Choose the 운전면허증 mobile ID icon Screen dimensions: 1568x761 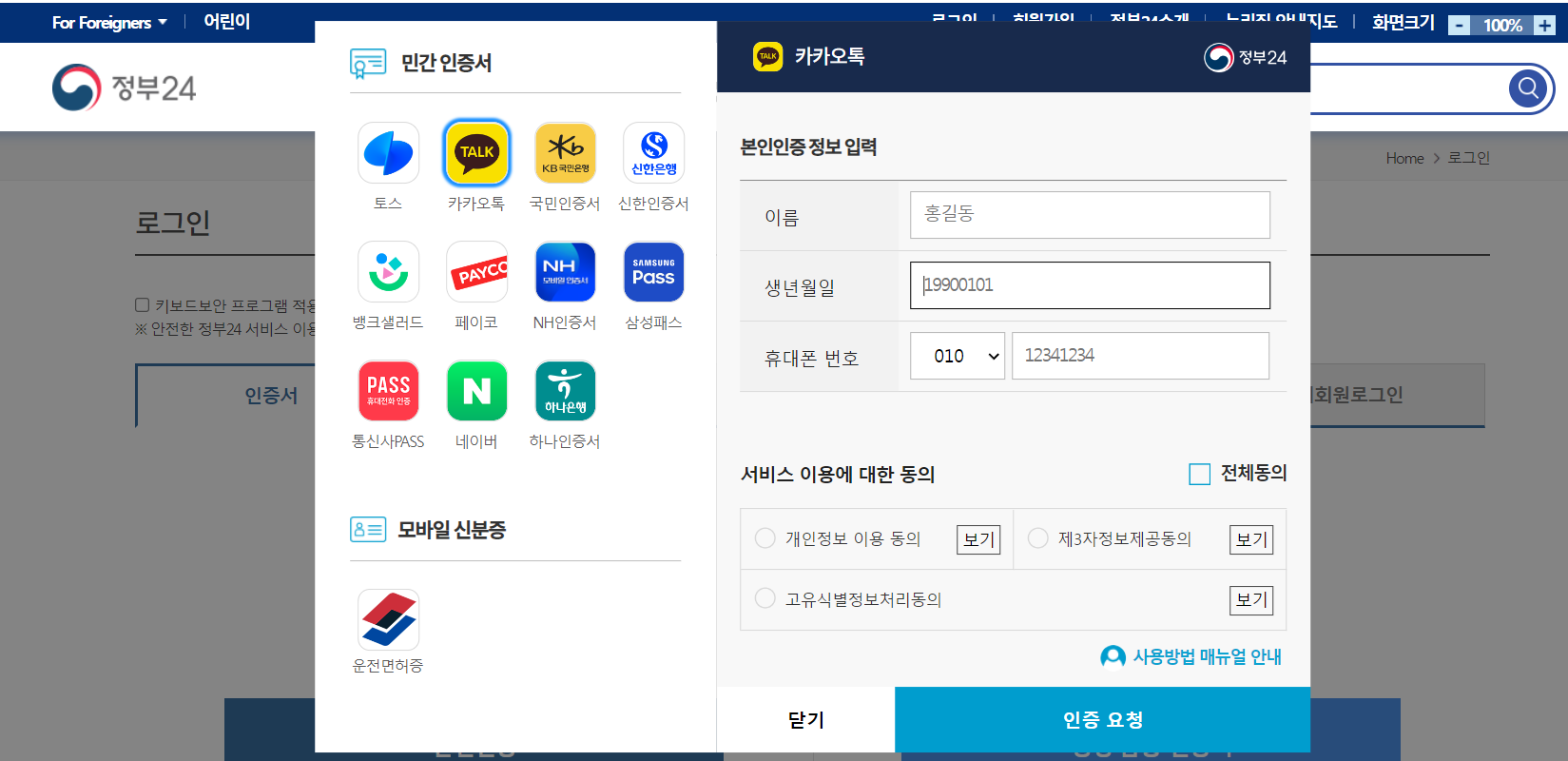388,620
